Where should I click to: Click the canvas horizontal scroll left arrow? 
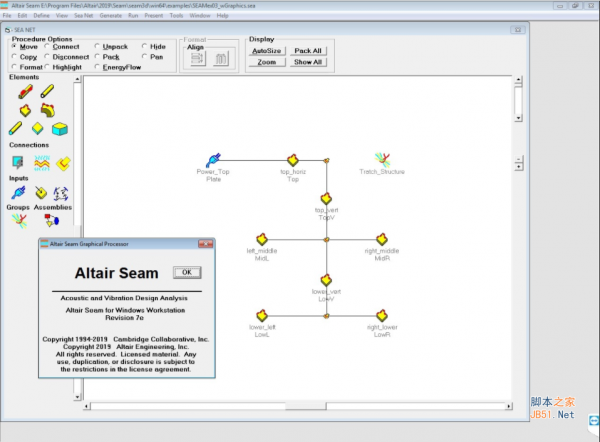point(87,406)
